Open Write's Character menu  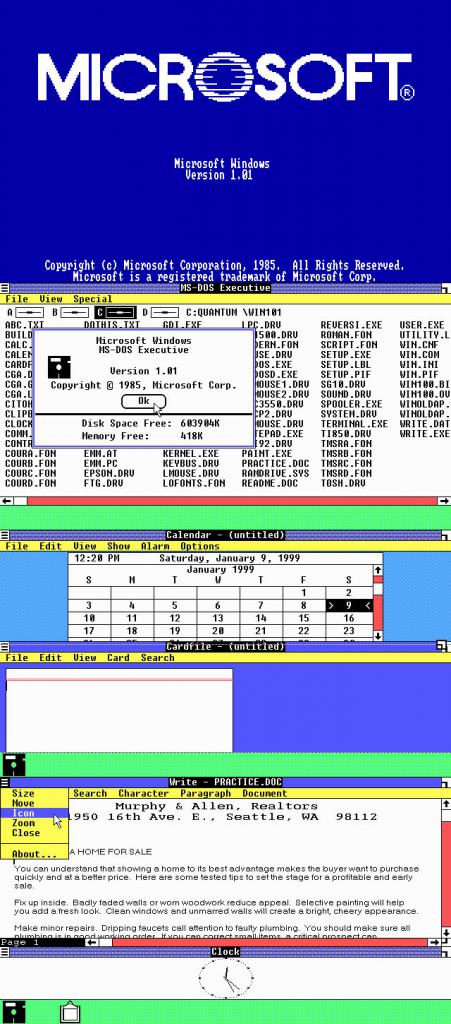tap(143, 793)
